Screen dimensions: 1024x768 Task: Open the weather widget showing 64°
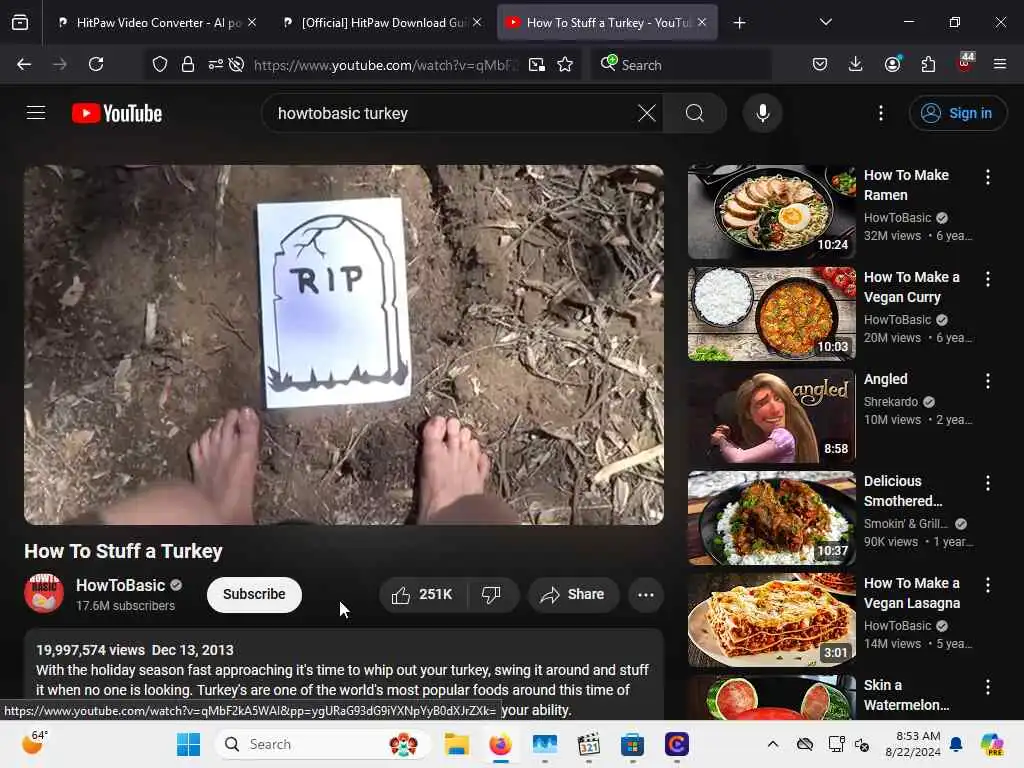point(35,742)
